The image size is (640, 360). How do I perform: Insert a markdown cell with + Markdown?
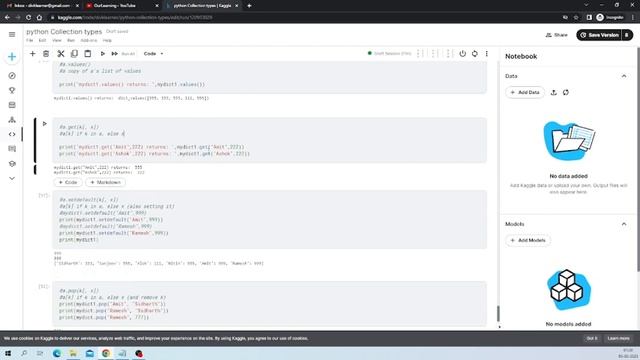click(105, 182)
